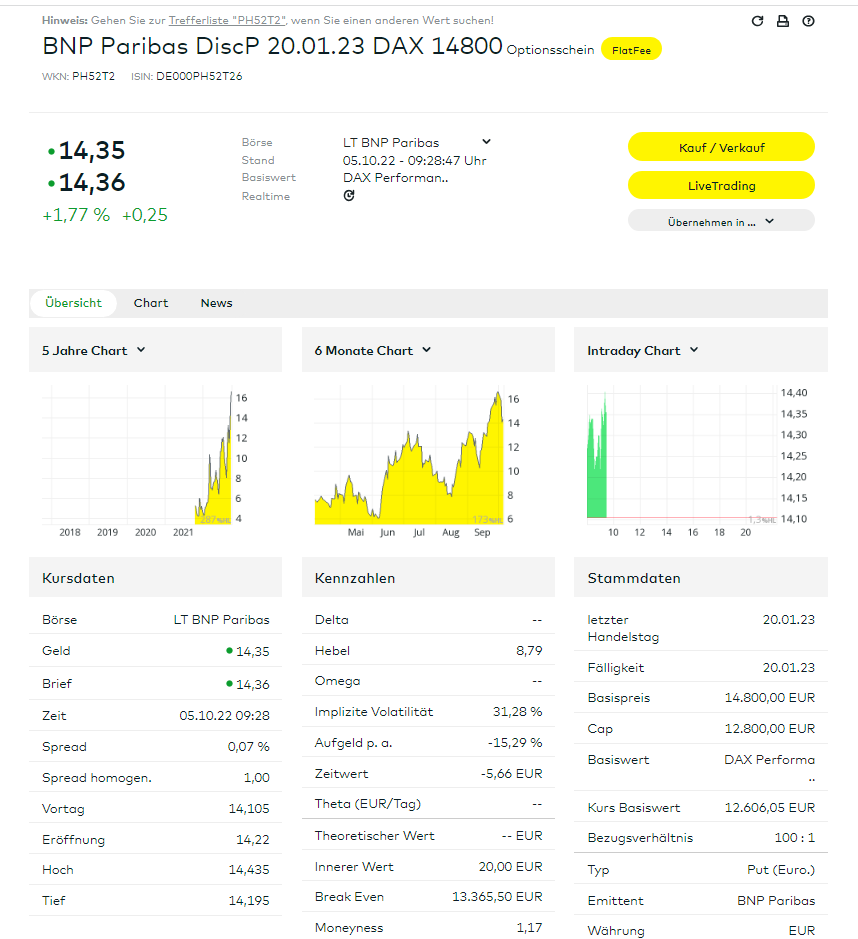858x939 pixels.
Task: Click the refresh icon at top right
Action: 757,21
